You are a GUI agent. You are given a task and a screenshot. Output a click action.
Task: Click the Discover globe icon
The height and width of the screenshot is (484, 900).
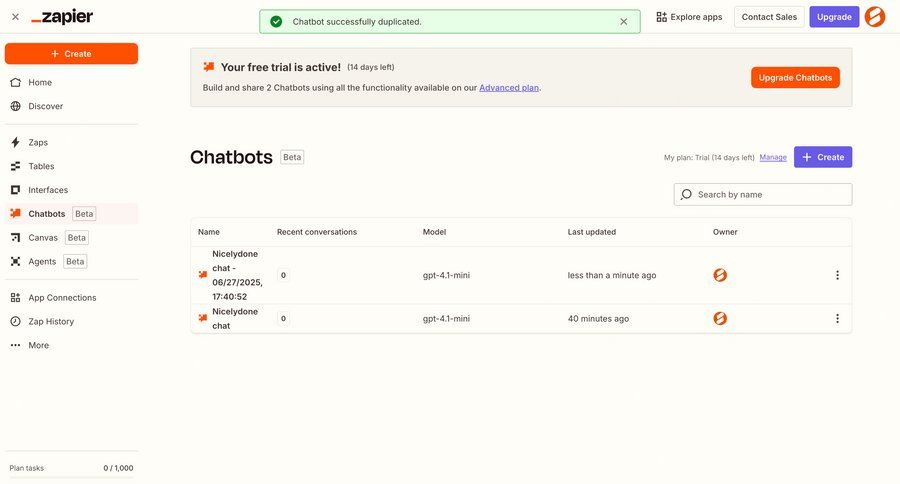15,106
